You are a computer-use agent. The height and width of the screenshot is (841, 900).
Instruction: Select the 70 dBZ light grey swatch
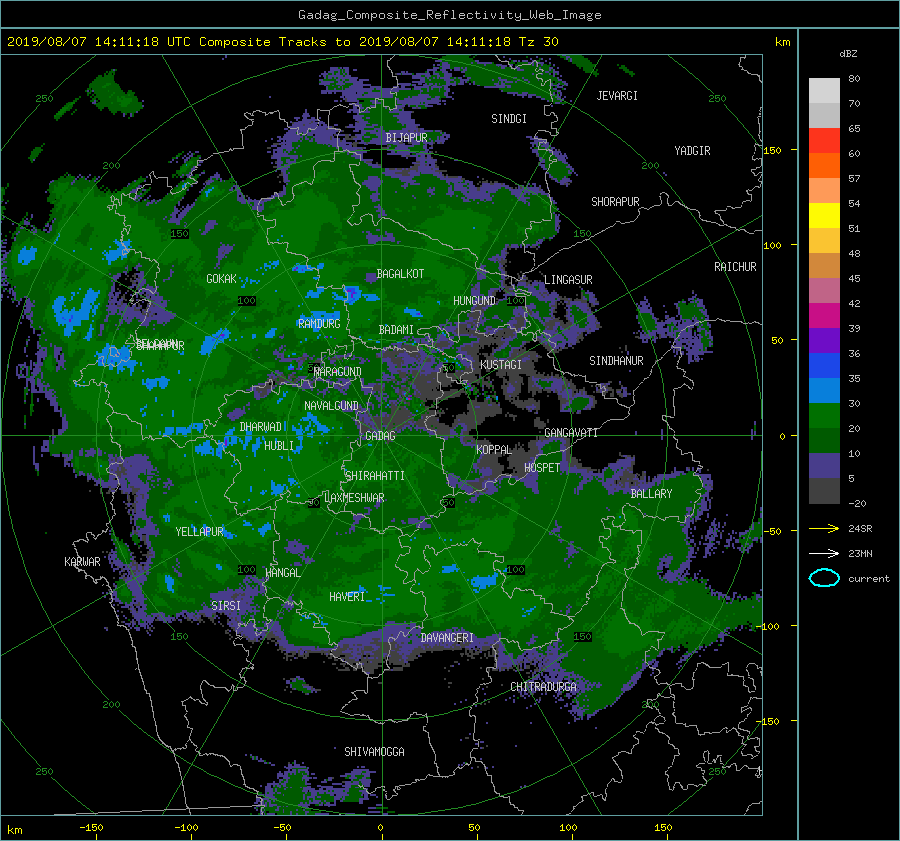[x=824, y=115]
